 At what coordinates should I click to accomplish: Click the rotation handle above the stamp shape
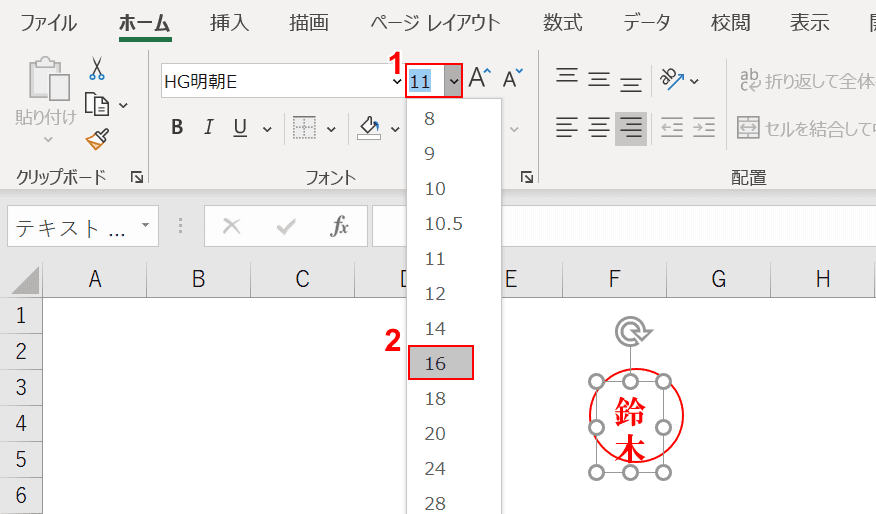[x=632, y=331]
